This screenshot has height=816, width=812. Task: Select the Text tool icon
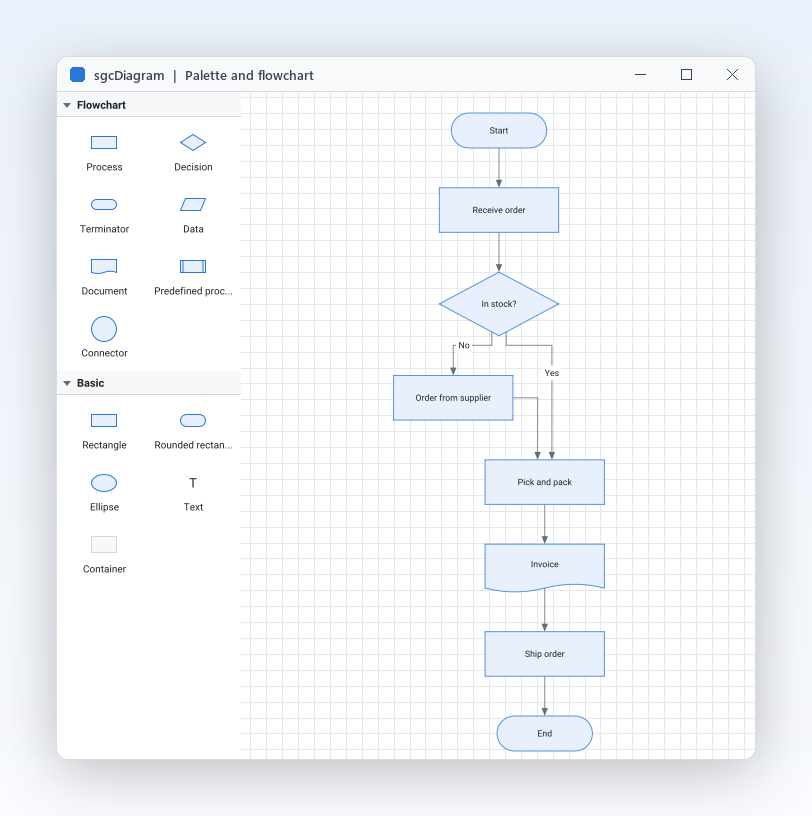(193, 483)
